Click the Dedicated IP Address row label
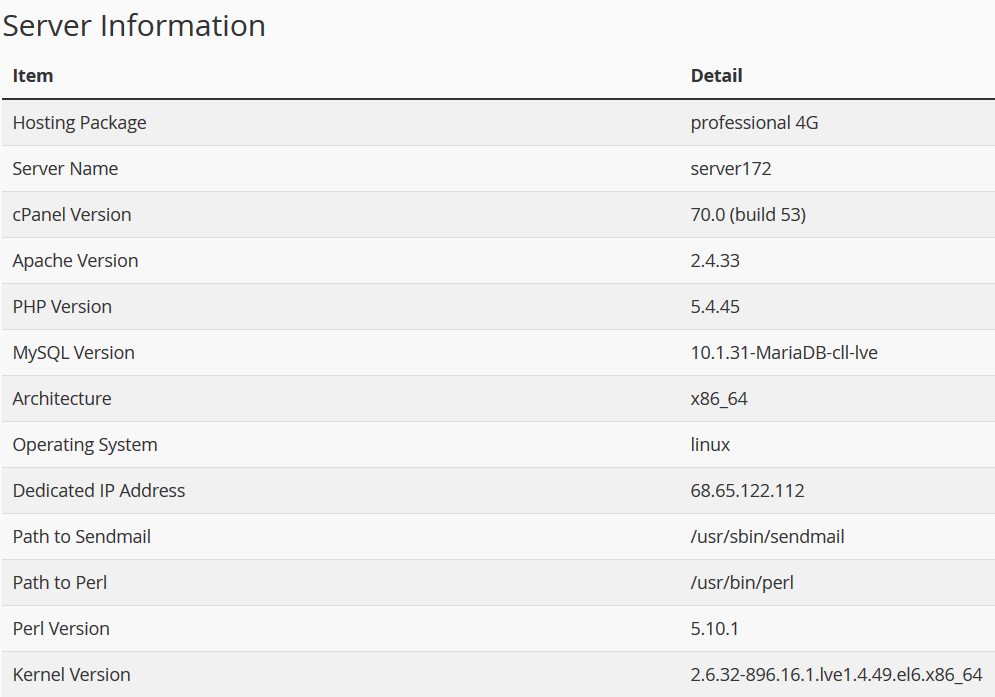The image size is (995, 697). [99, 491]
